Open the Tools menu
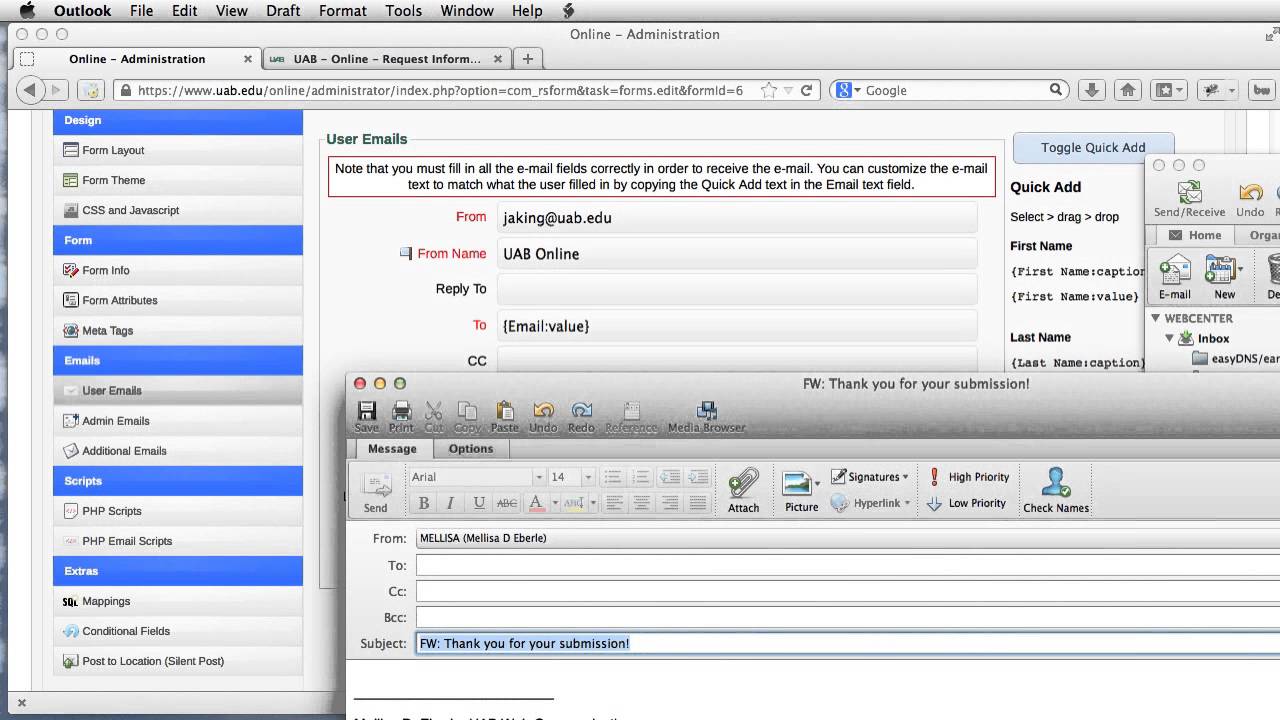 coord(403,11)
